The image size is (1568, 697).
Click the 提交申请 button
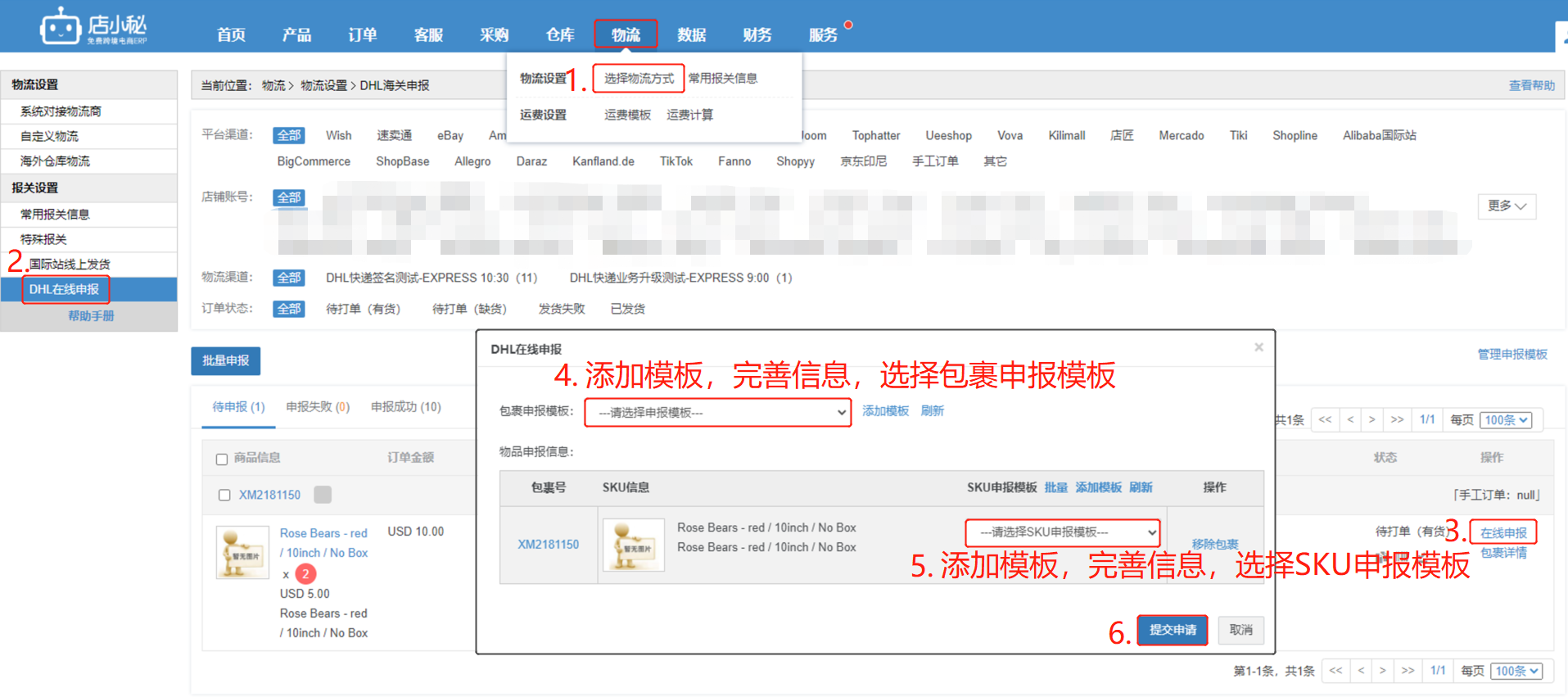(x=1173, y=630)
